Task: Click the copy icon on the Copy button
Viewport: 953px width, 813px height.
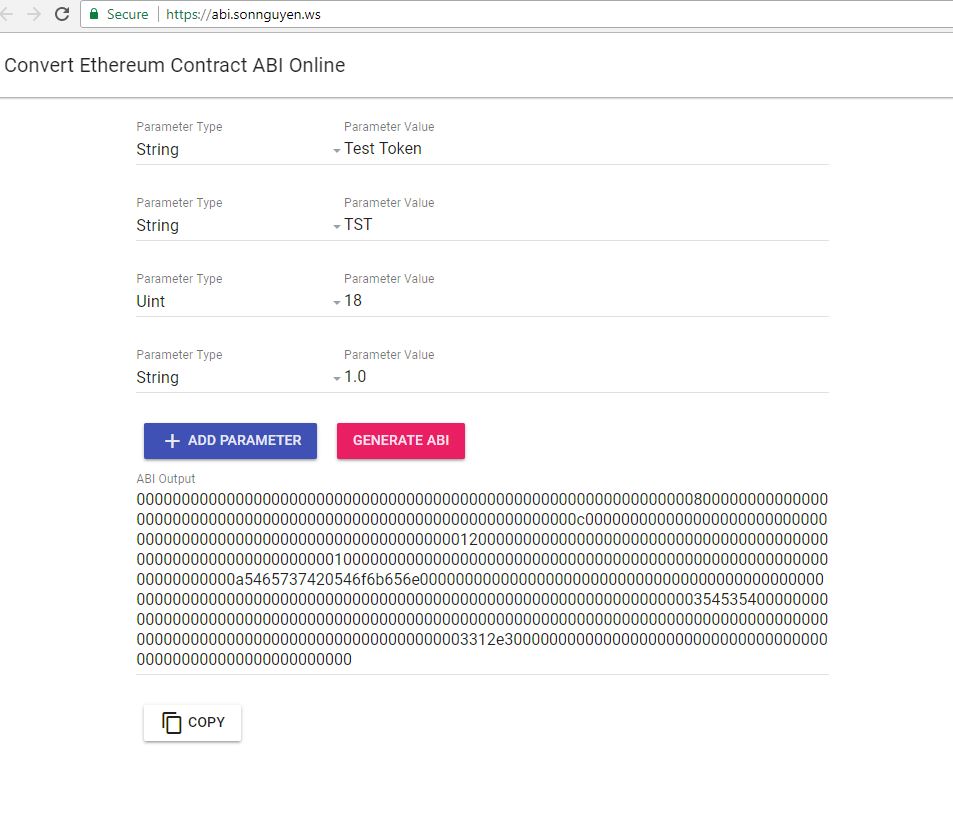Action: (x=171, y=722)
